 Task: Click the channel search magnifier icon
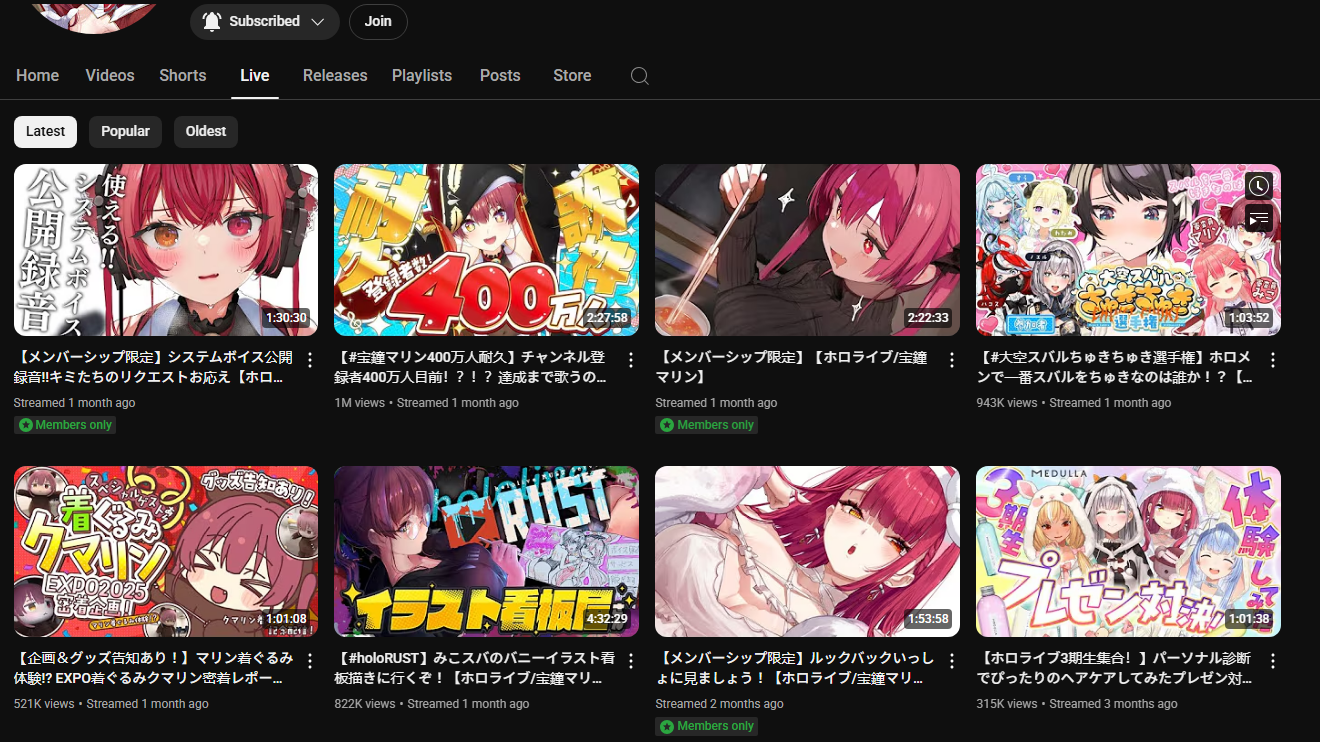click(640, 76)
